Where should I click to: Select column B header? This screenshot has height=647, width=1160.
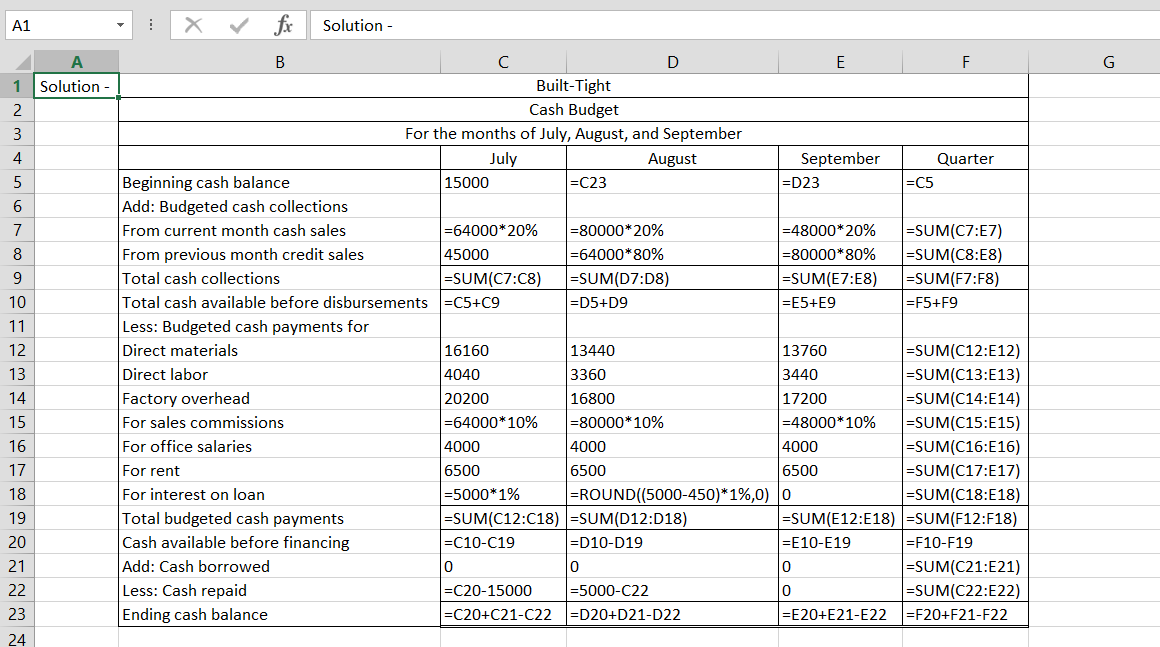click(280, 62)
